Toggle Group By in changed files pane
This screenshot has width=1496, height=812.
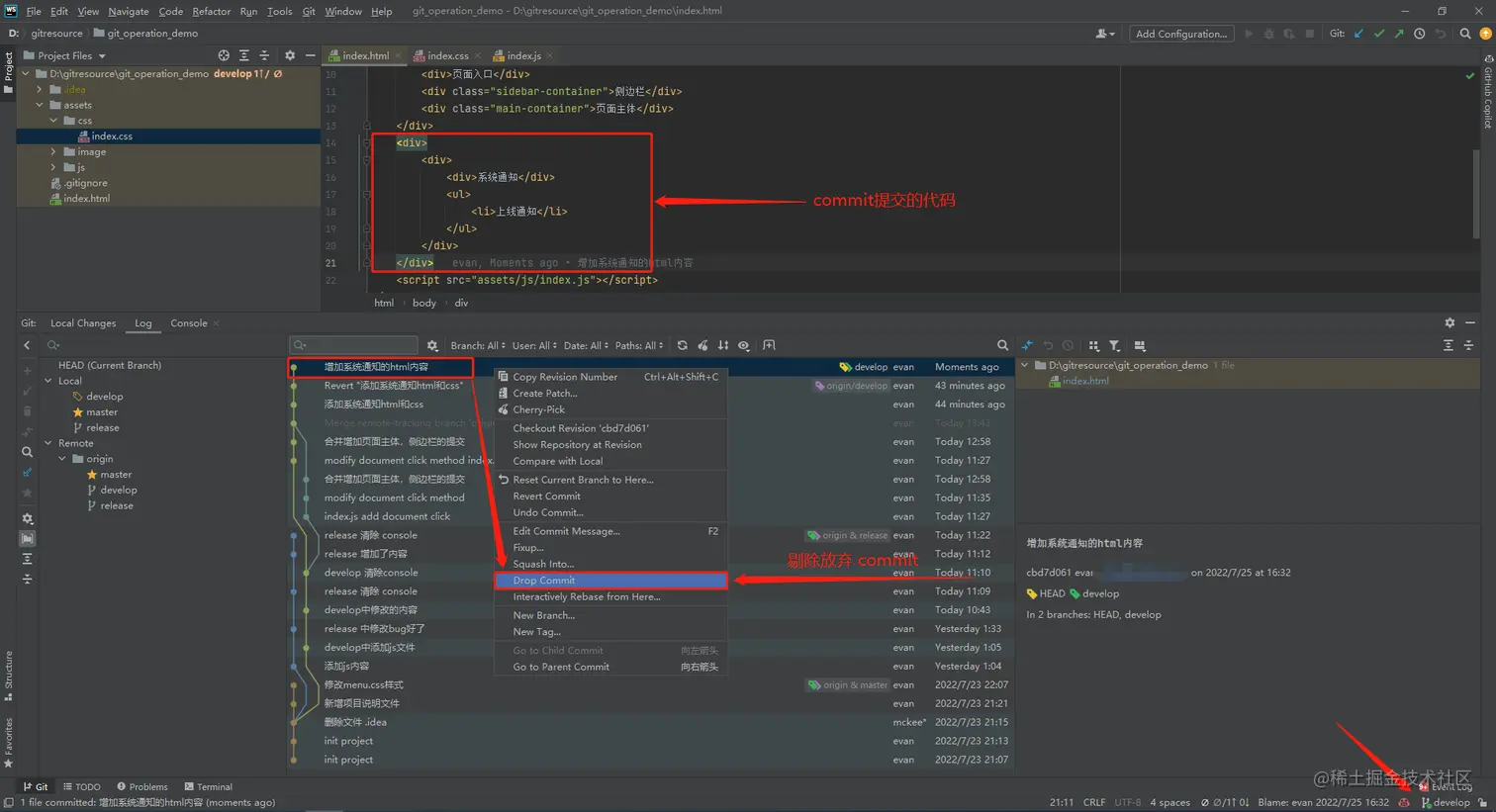(1093, 345)
